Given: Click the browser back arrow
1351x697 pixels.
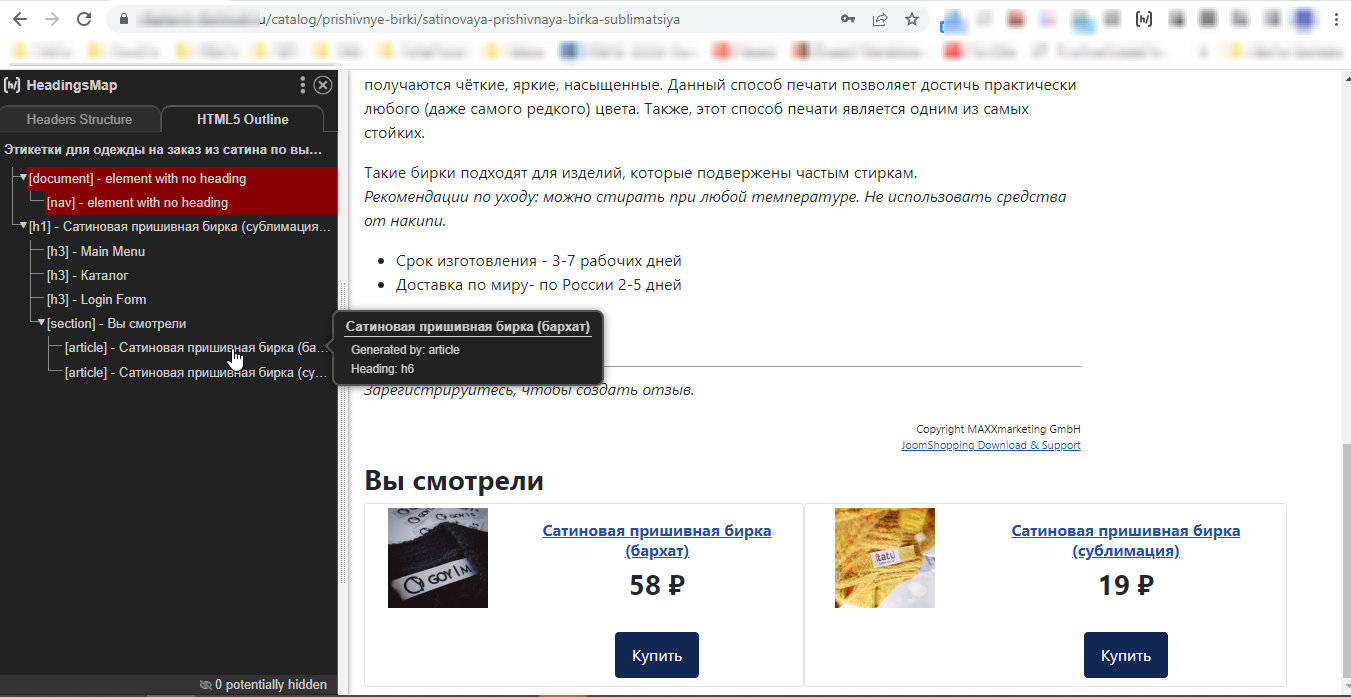Looking at the screenshot, I should tap(20, 18).
